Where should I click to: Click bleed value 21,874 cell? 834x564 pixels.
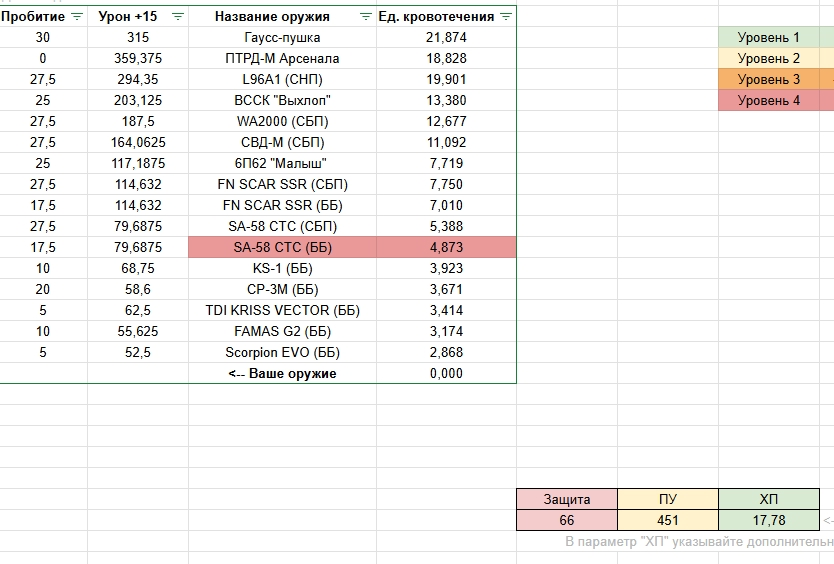[x=446, y=37]
